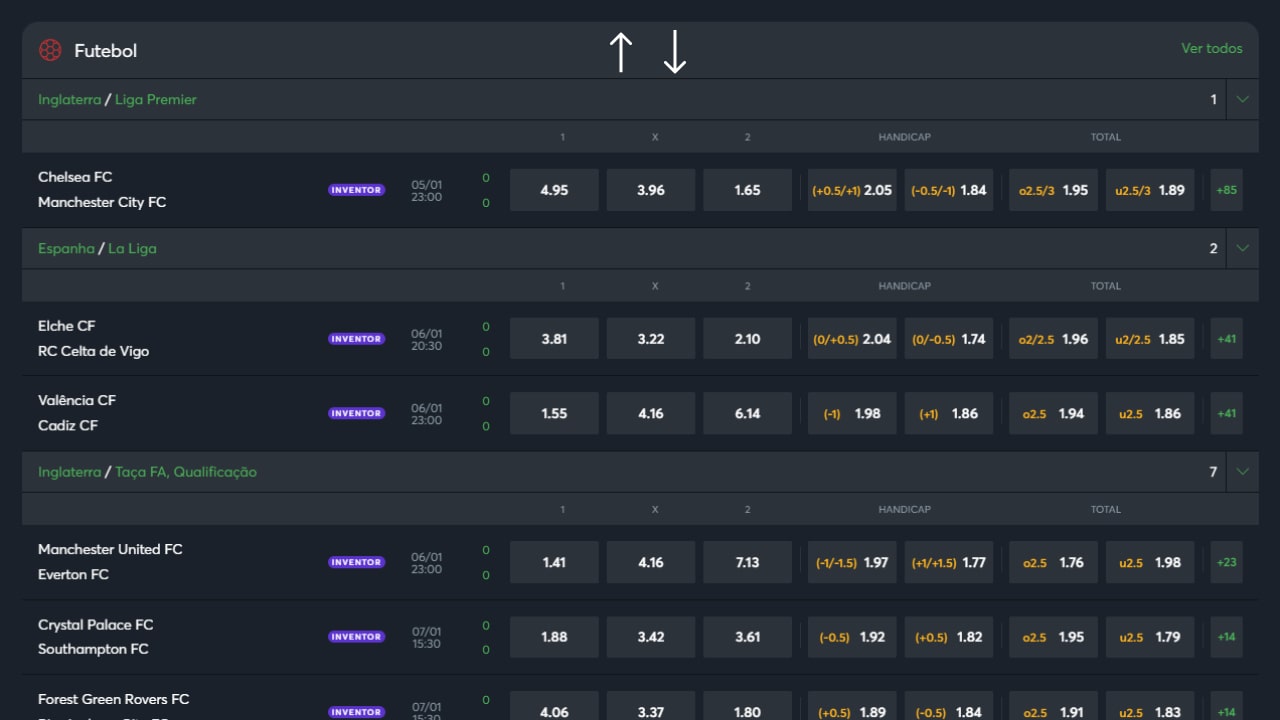Click INVENTOR badge on Valência CF match

(x=356, y=413)
